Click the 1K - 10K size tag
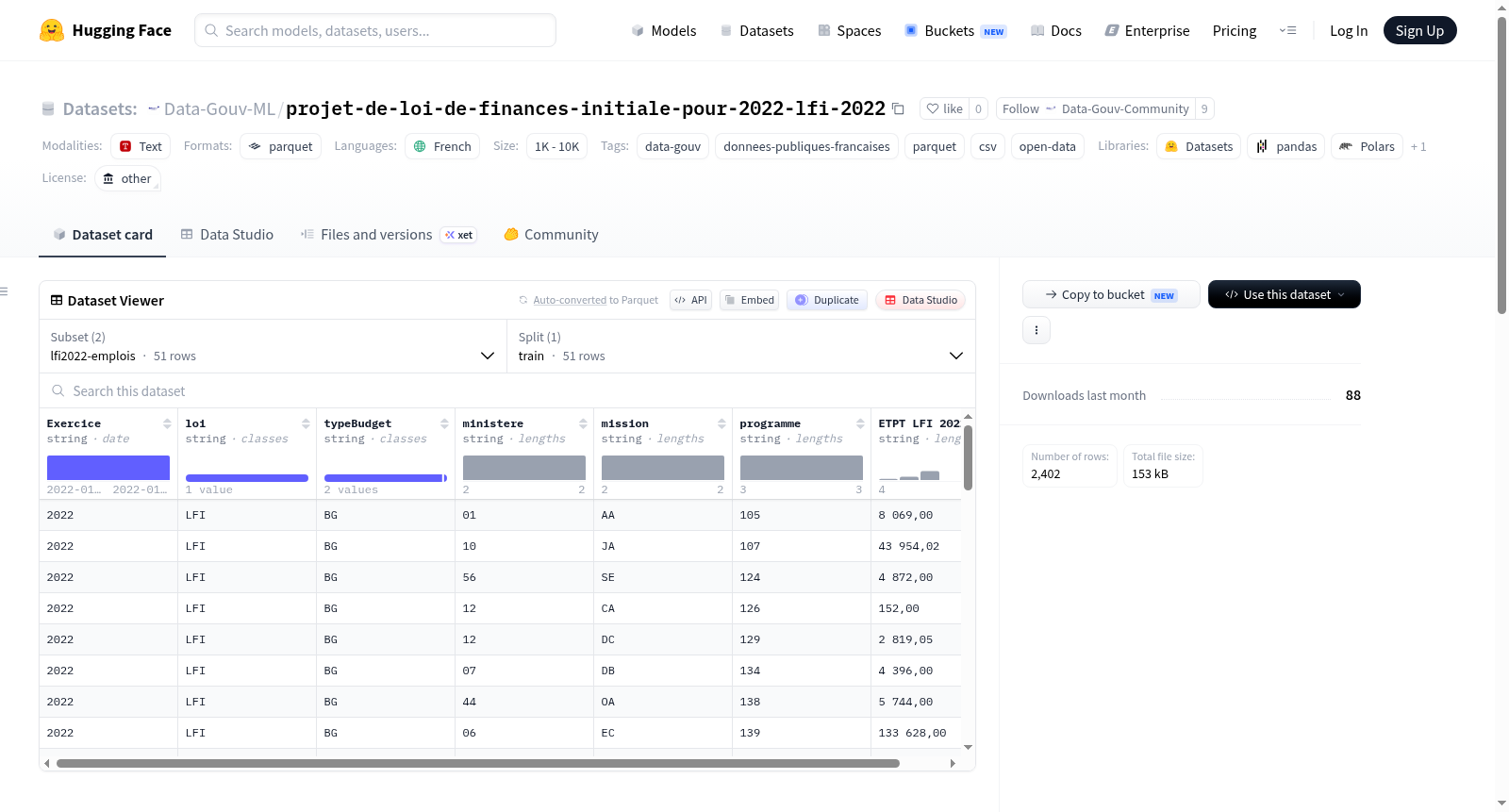 point(556,146)
